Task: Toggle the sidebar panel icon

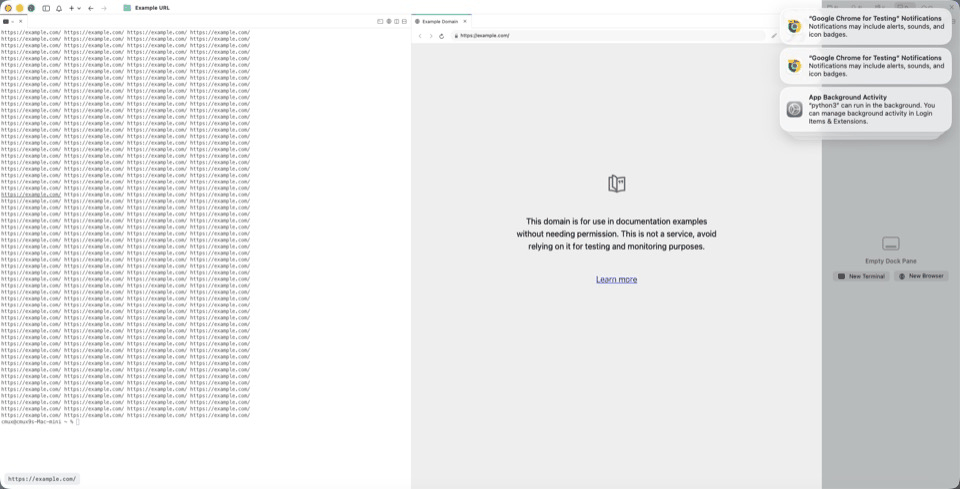Action: pyautogui.click(x=46, y=8)
